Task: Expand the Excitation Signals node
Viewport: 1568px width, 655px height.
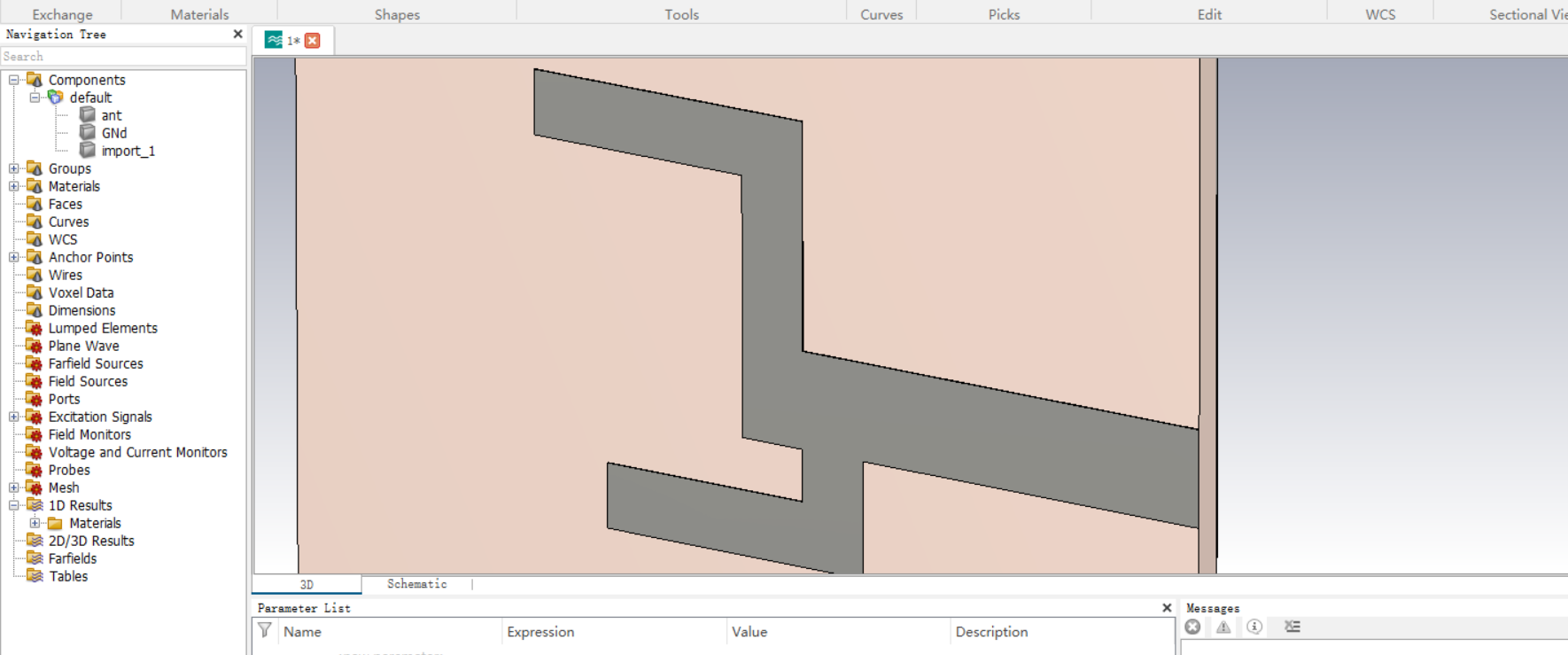Action: pos(14,417)
